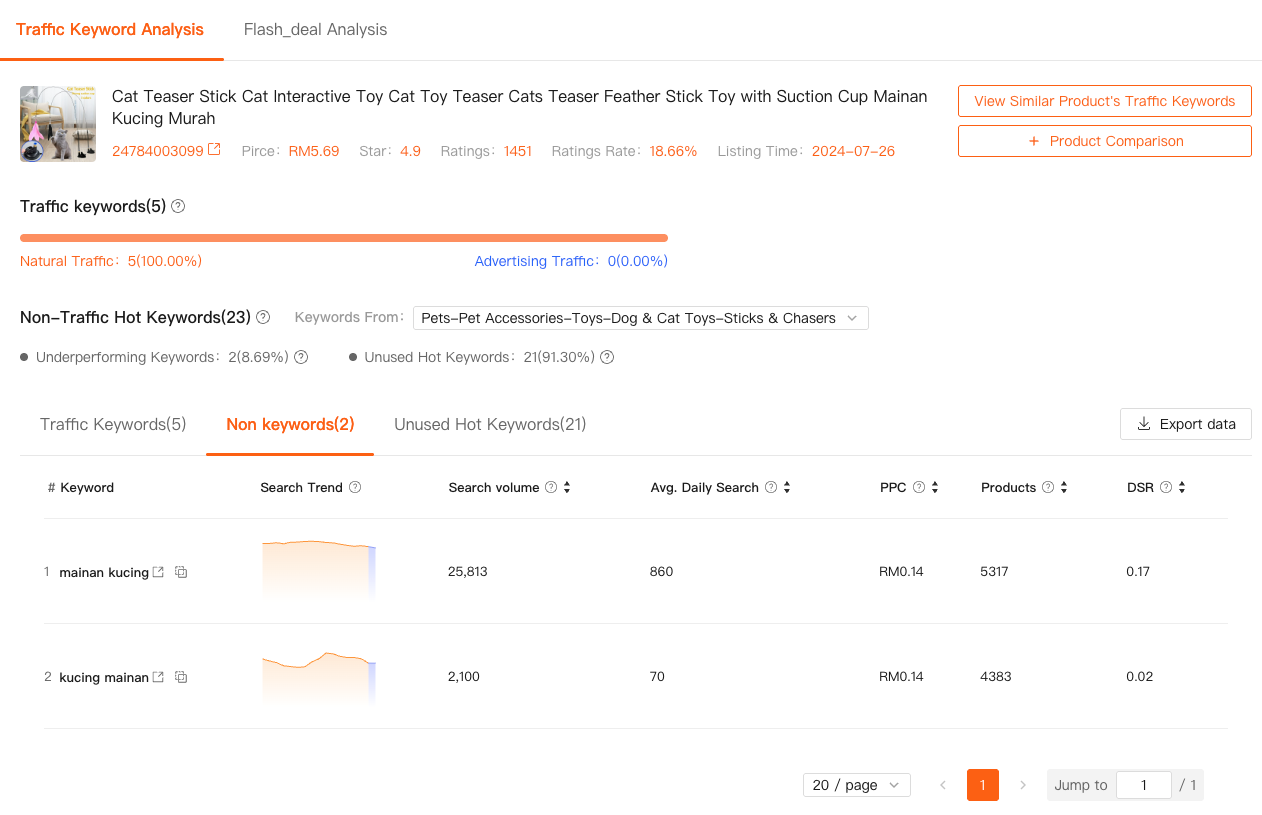The height and width of the screenshot is (815, 1262).
Task: Copy the 'kucing mainan' keyword
Action: click(181, 677)
